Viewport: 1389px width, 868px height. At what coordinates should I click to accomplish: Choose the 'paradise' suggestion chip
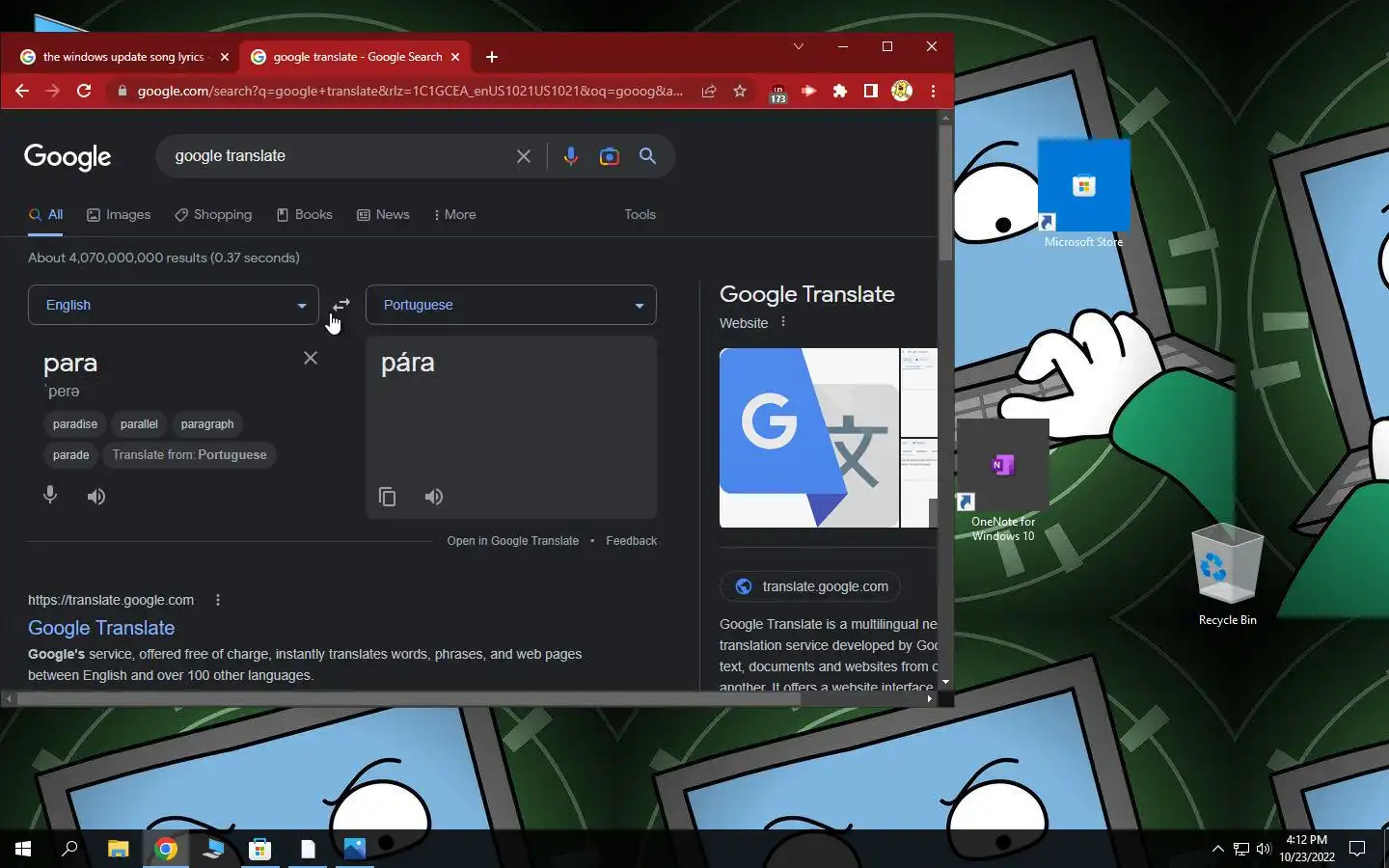click(75, 424)
